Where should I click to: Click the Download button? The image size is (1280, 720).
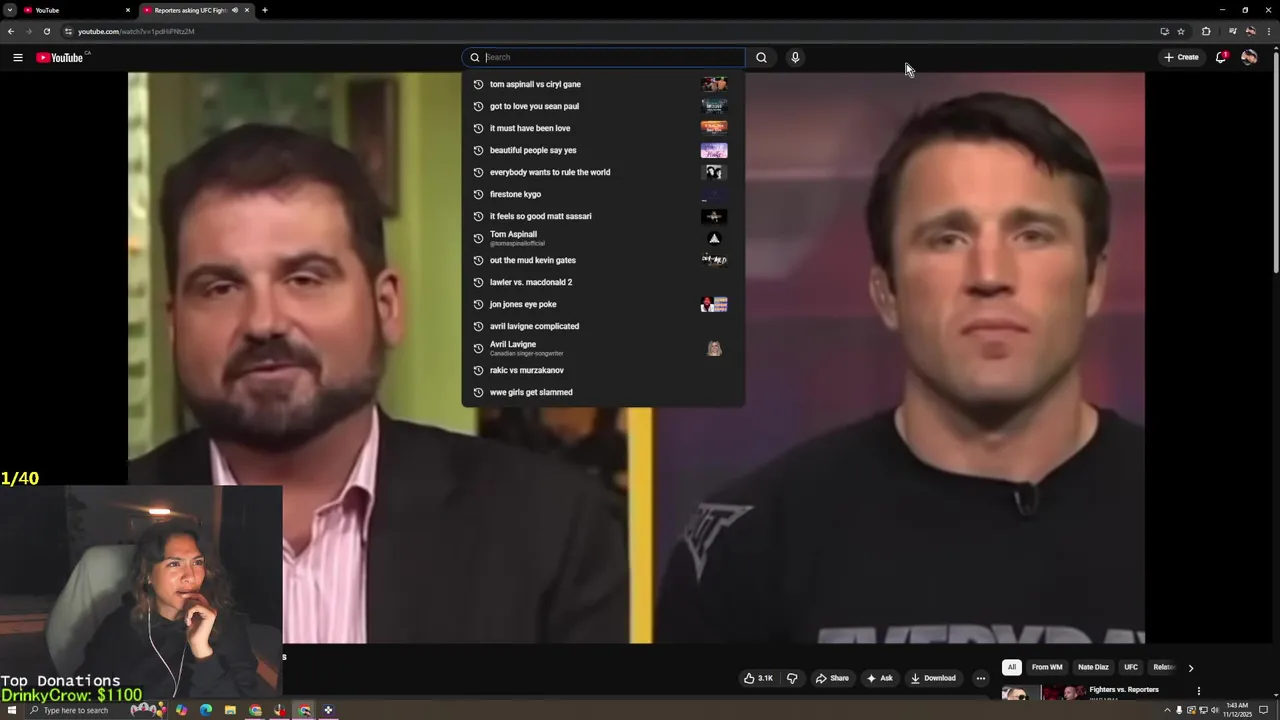pos(933,678)
